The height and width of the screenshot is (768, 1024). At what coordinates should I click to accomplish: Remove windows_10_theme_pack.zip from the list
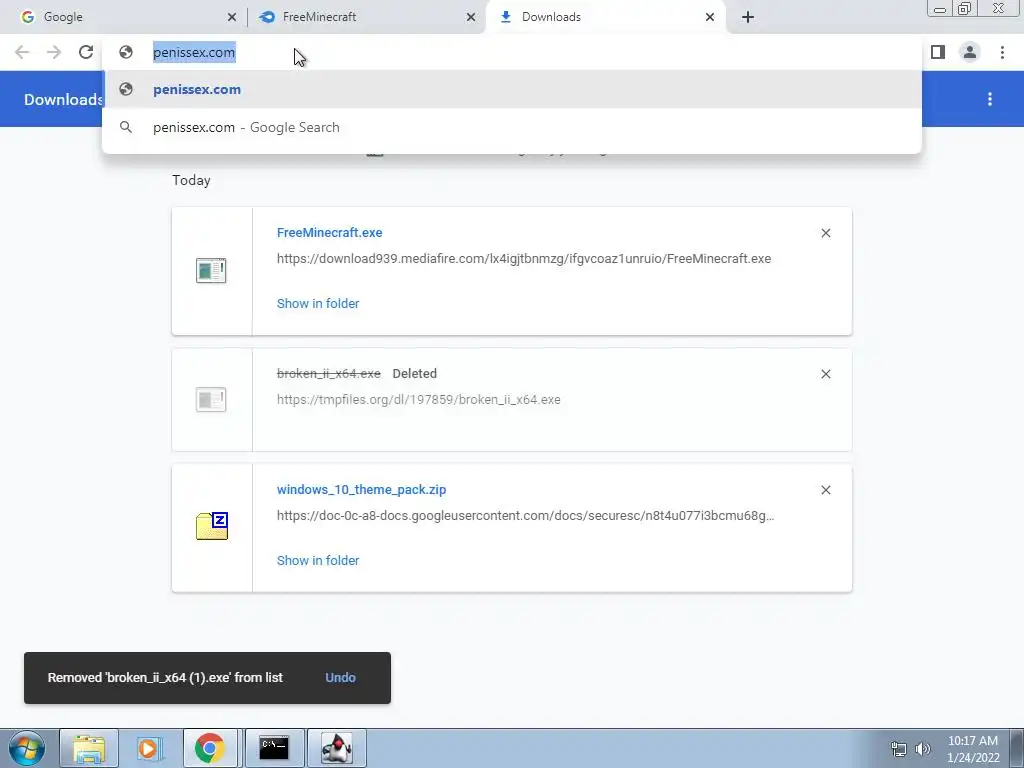(826, 490)
